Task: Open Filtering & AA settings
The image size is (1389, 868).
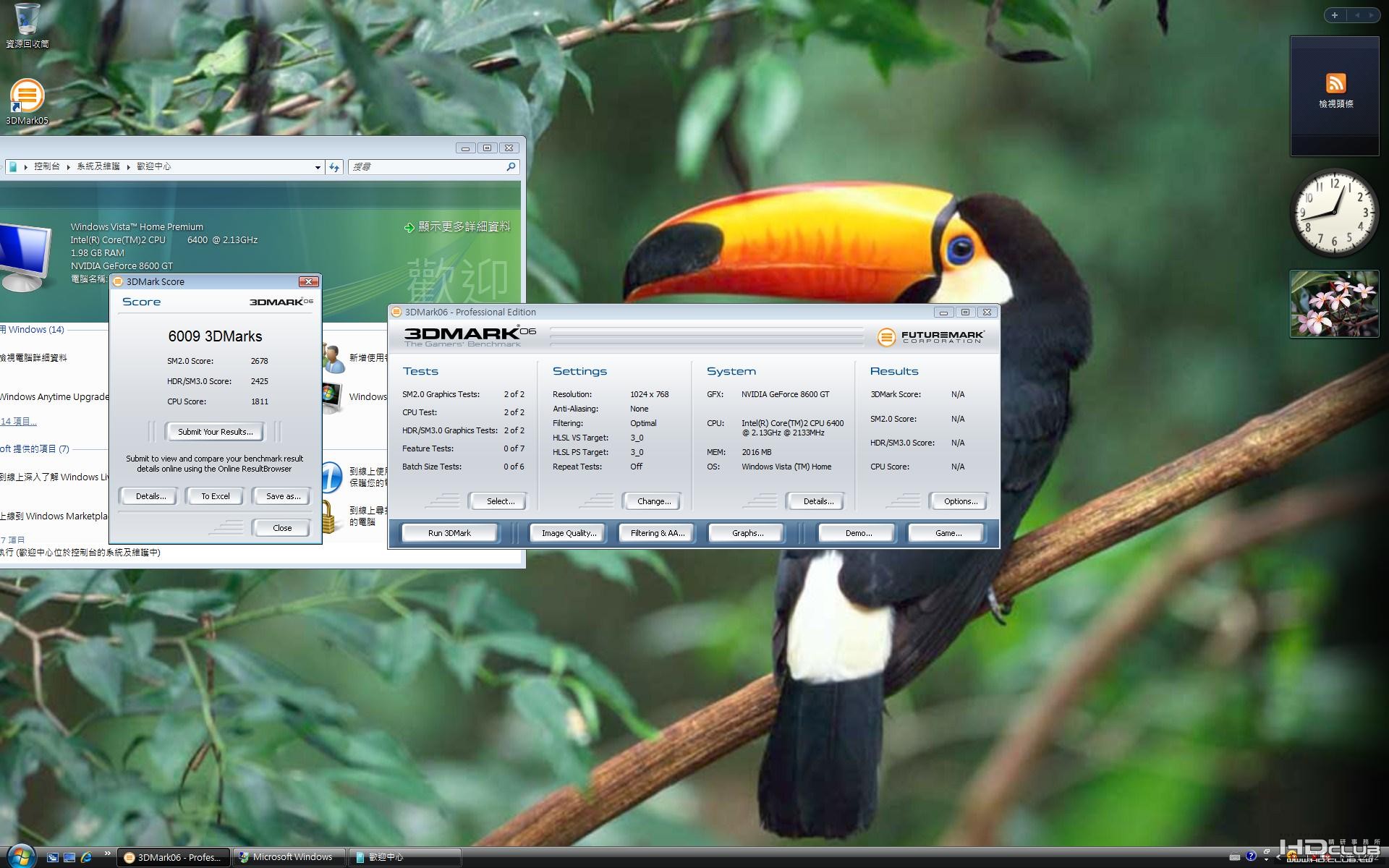Action: (657, 533)
